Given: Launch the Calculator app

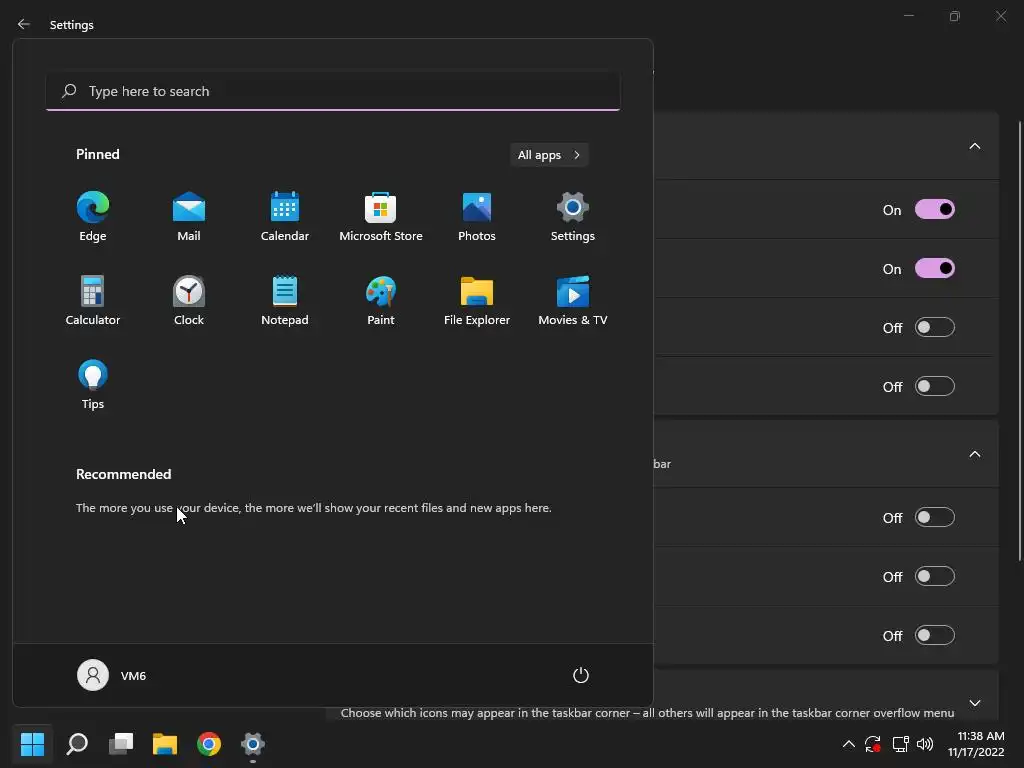Looking at the screenshot, I should point(93,300).
